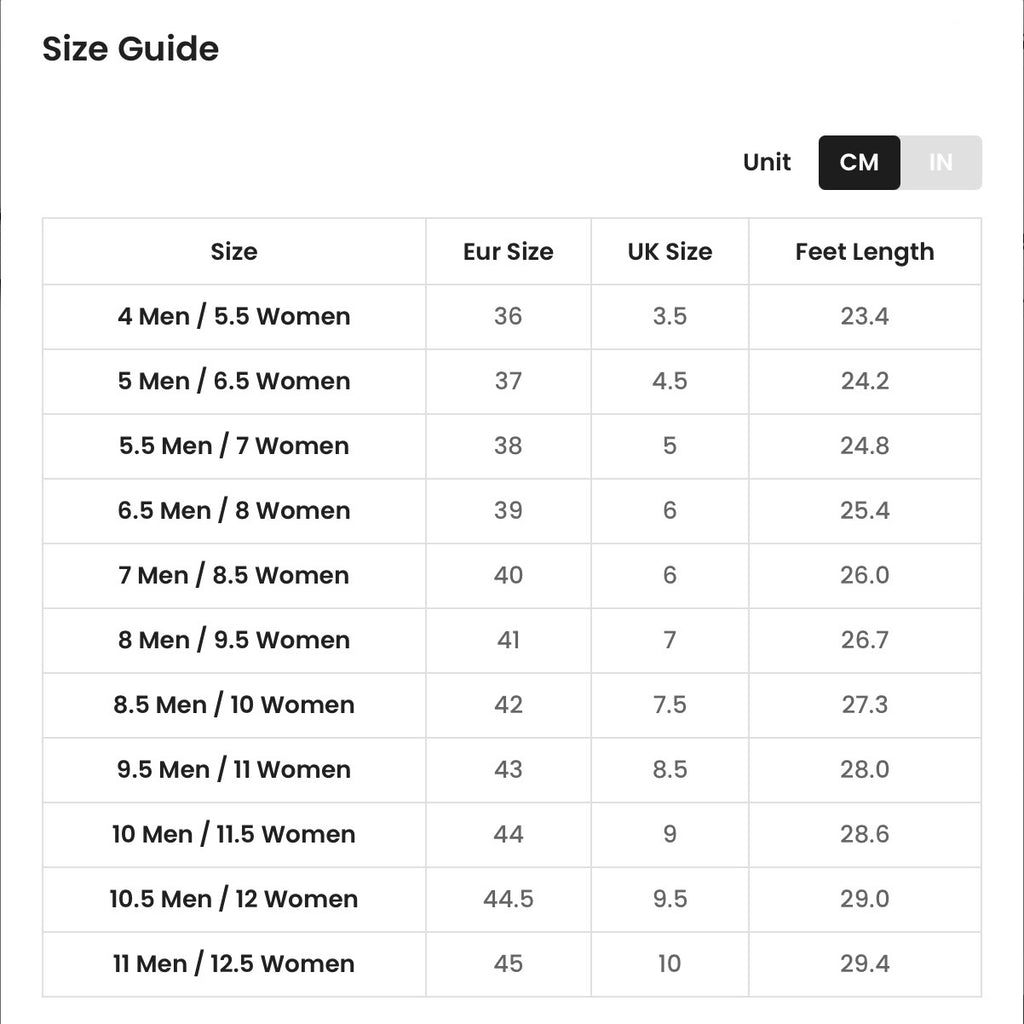1024x1024 pixels.
Task: Click the UK Size column header
Action: pyautogui.click(x=670, y=251)
